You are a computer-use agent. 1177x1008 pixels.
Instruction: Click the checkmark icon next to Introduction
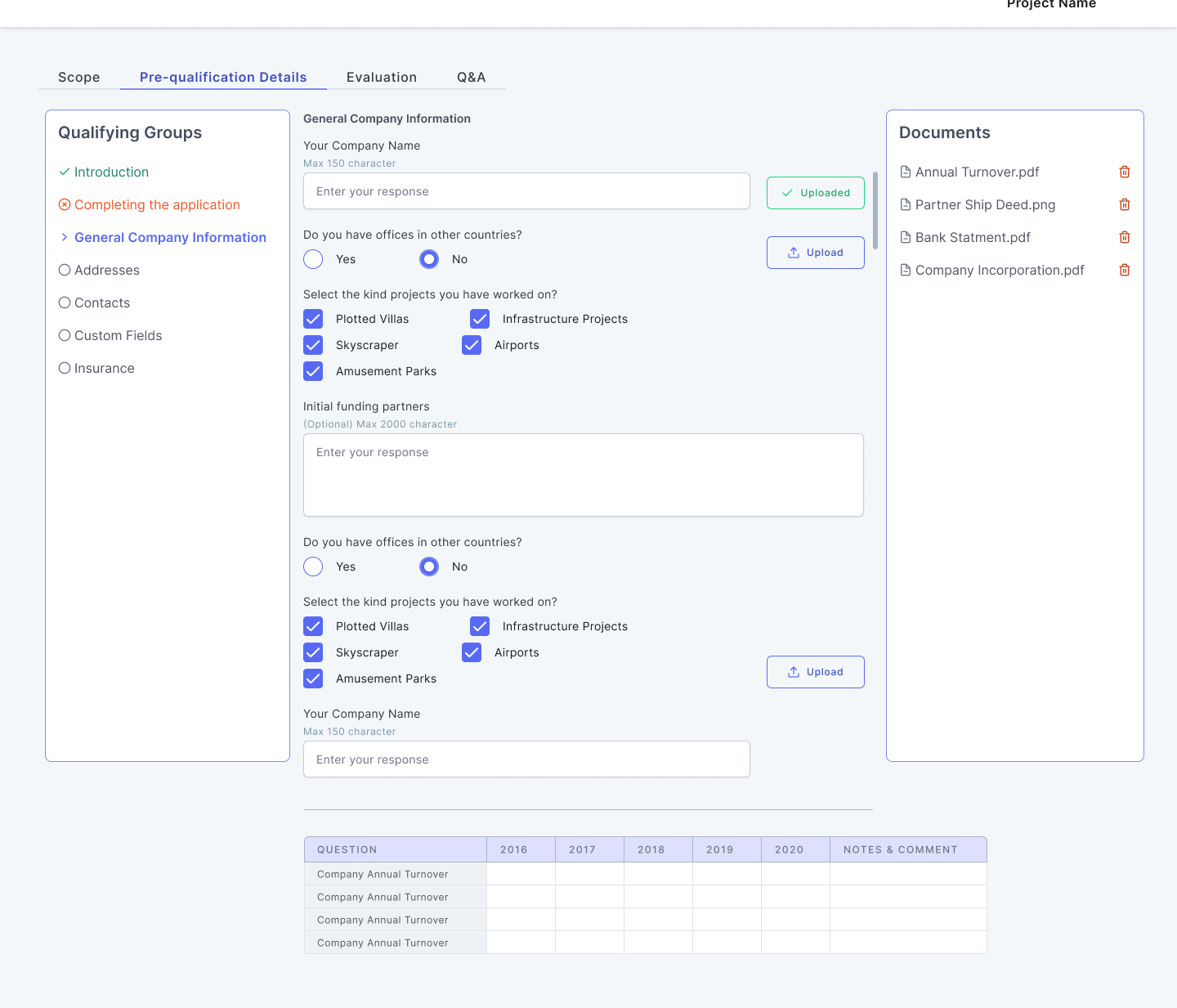click(64, 172)
